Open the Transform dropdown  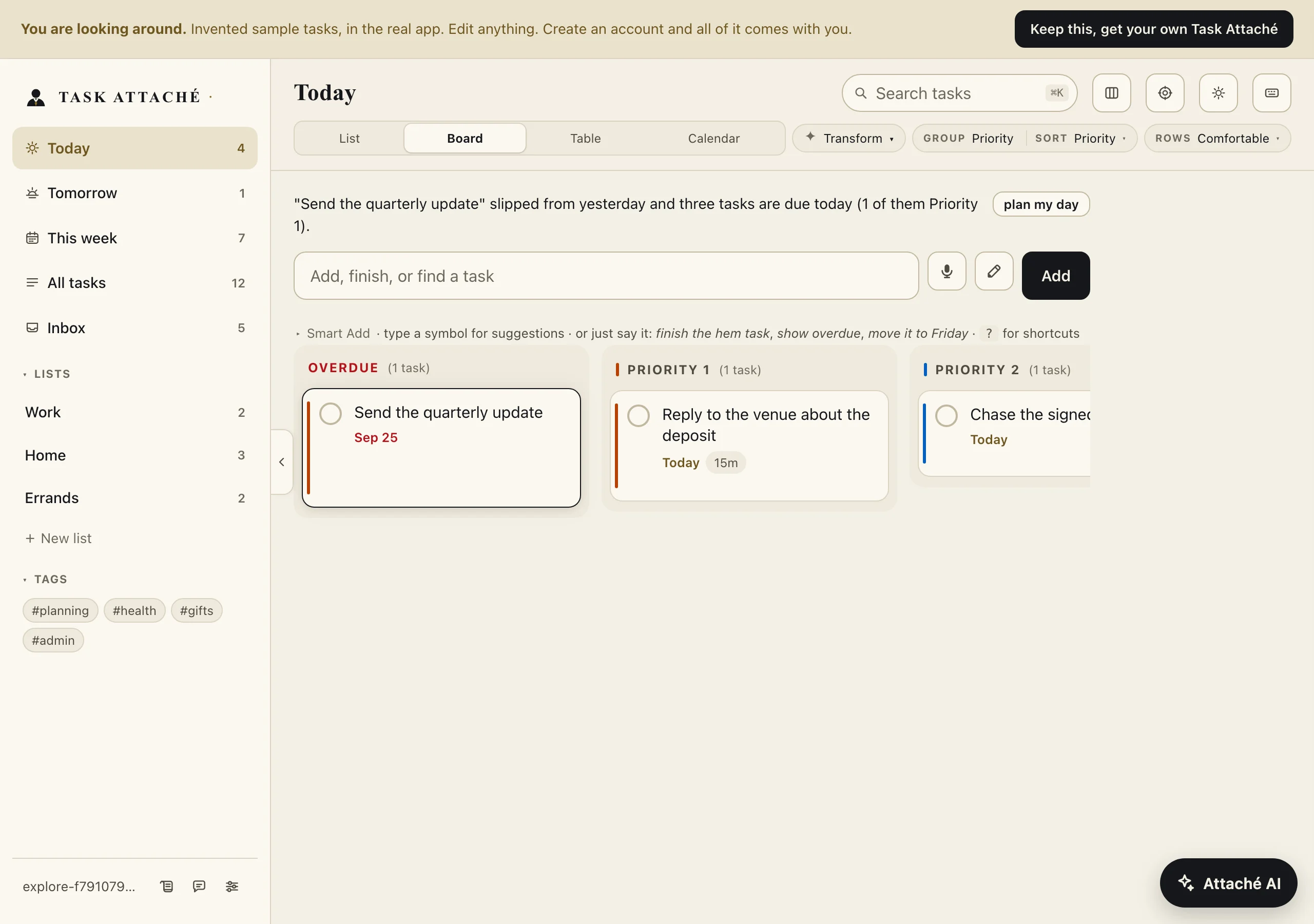tap(849, 138)
